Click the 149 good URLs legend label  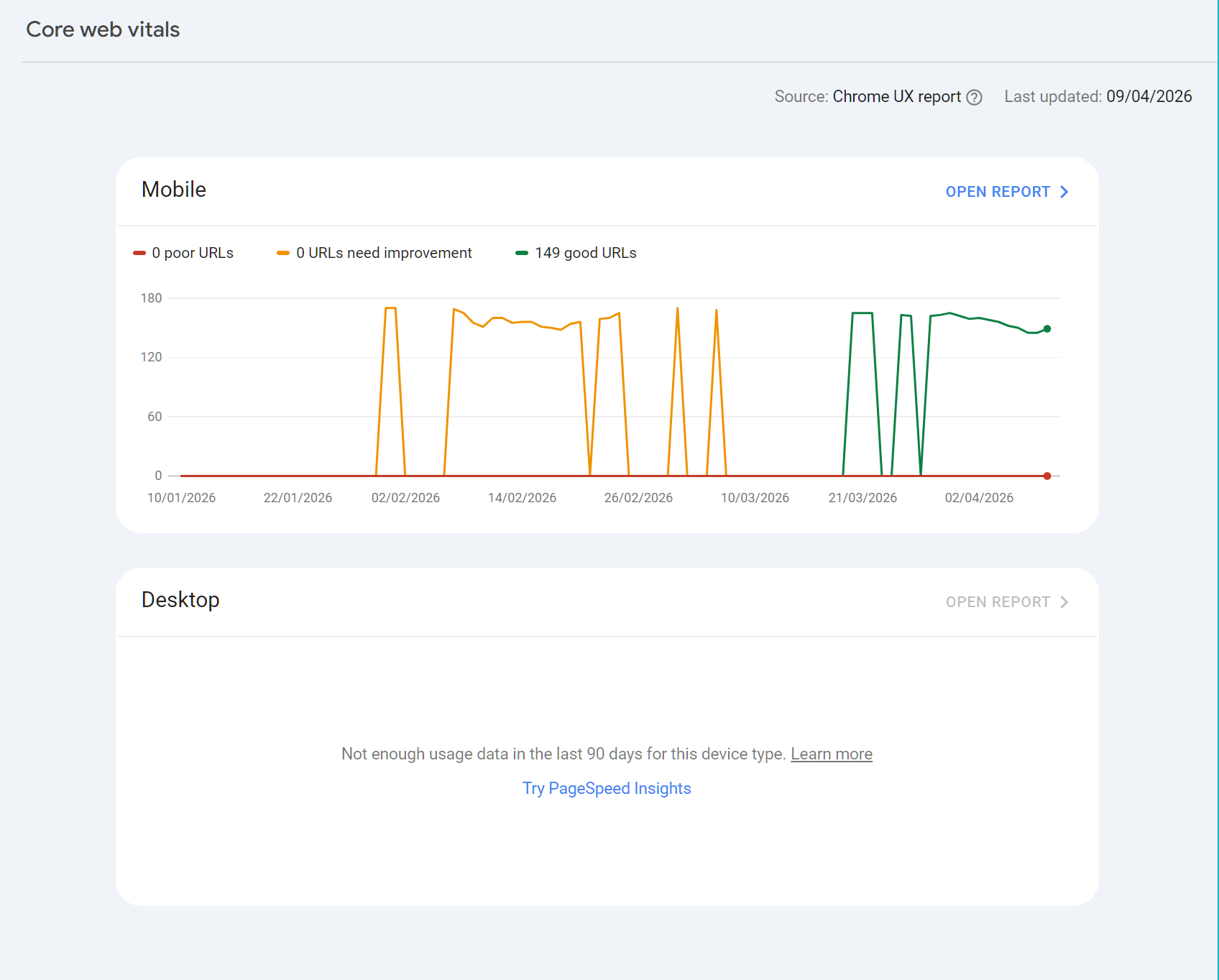click(586, 253)
